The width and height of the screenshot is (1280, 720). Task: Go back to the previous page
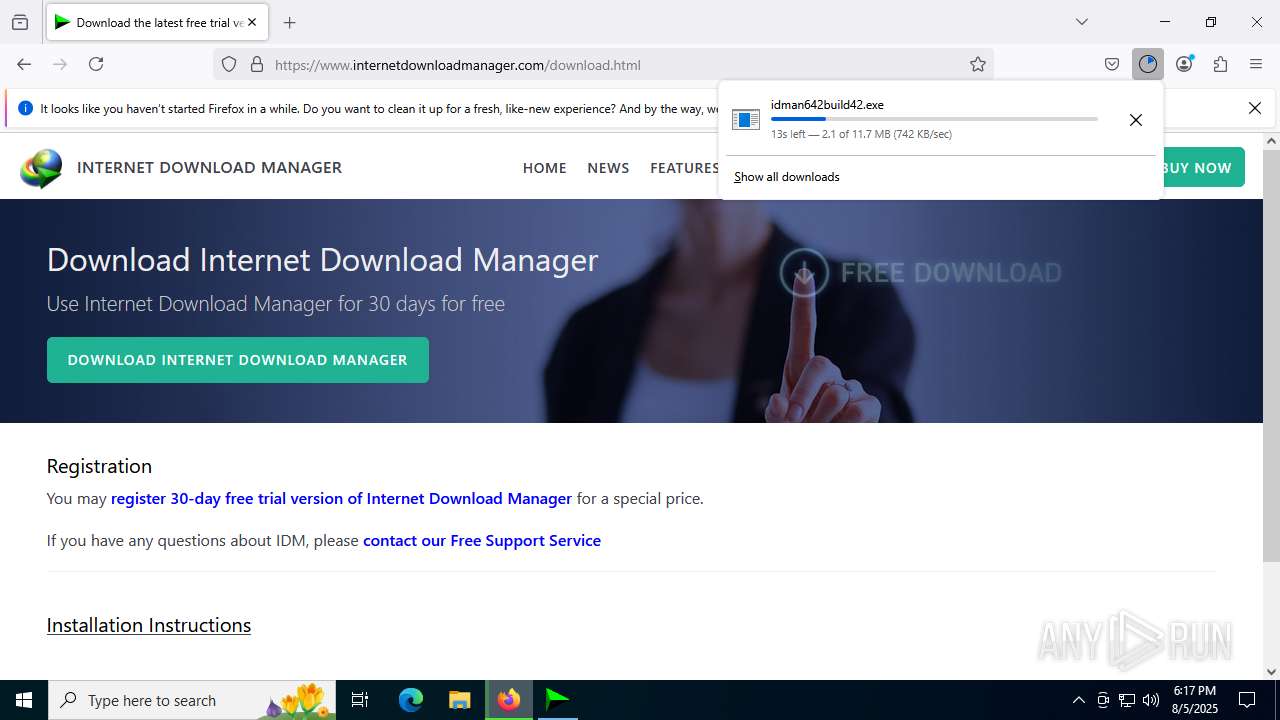click(24, 64)
